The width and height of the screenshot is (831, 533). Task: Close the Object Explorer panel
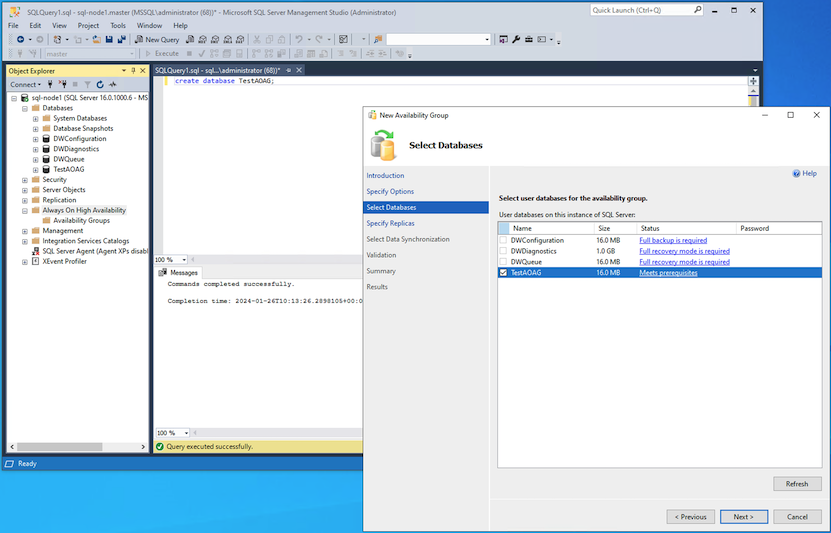coord(143,70)
